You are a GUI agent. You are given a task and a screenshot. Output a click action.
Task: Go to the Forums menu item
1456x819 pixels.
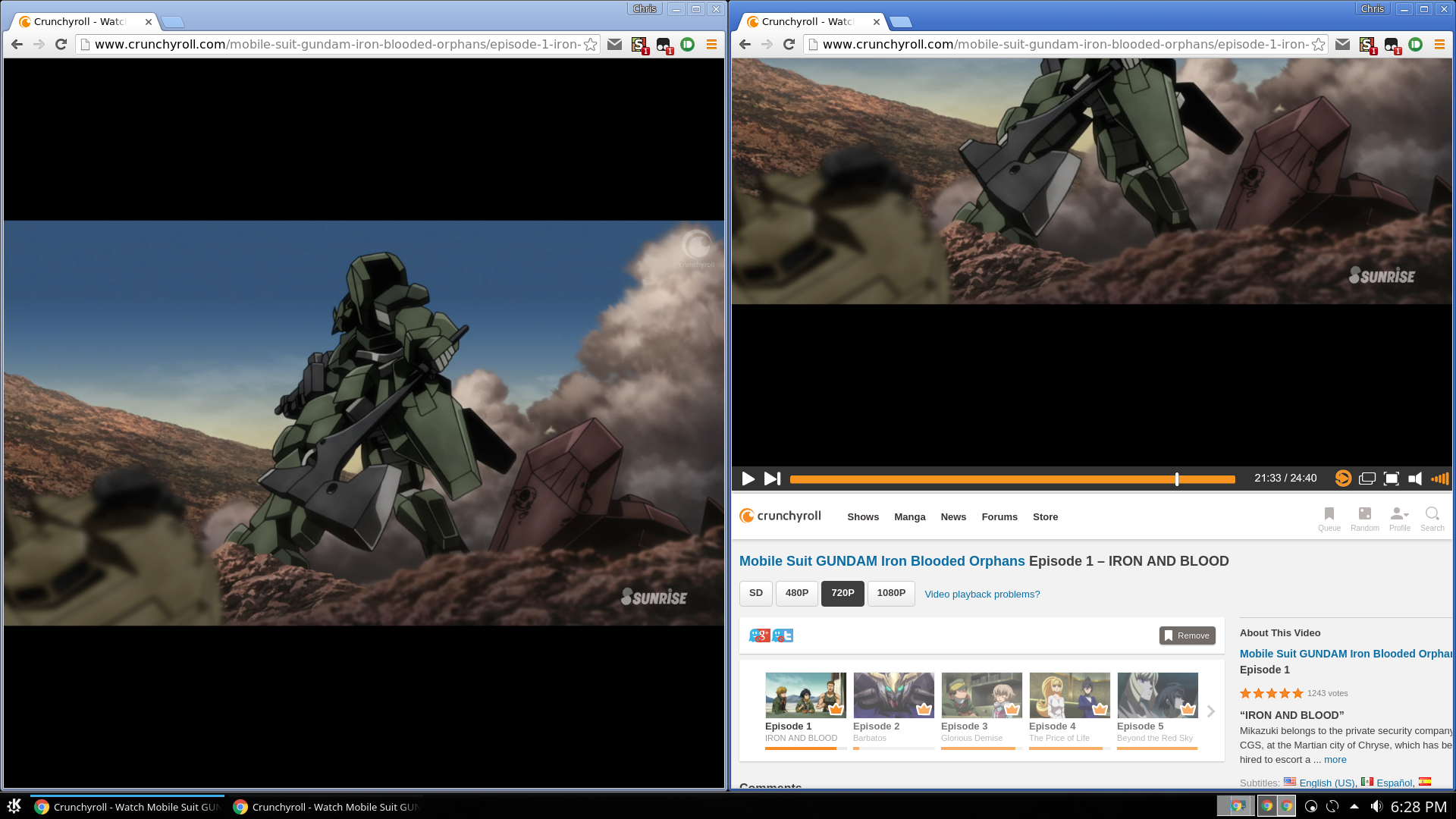pos(999,517)
